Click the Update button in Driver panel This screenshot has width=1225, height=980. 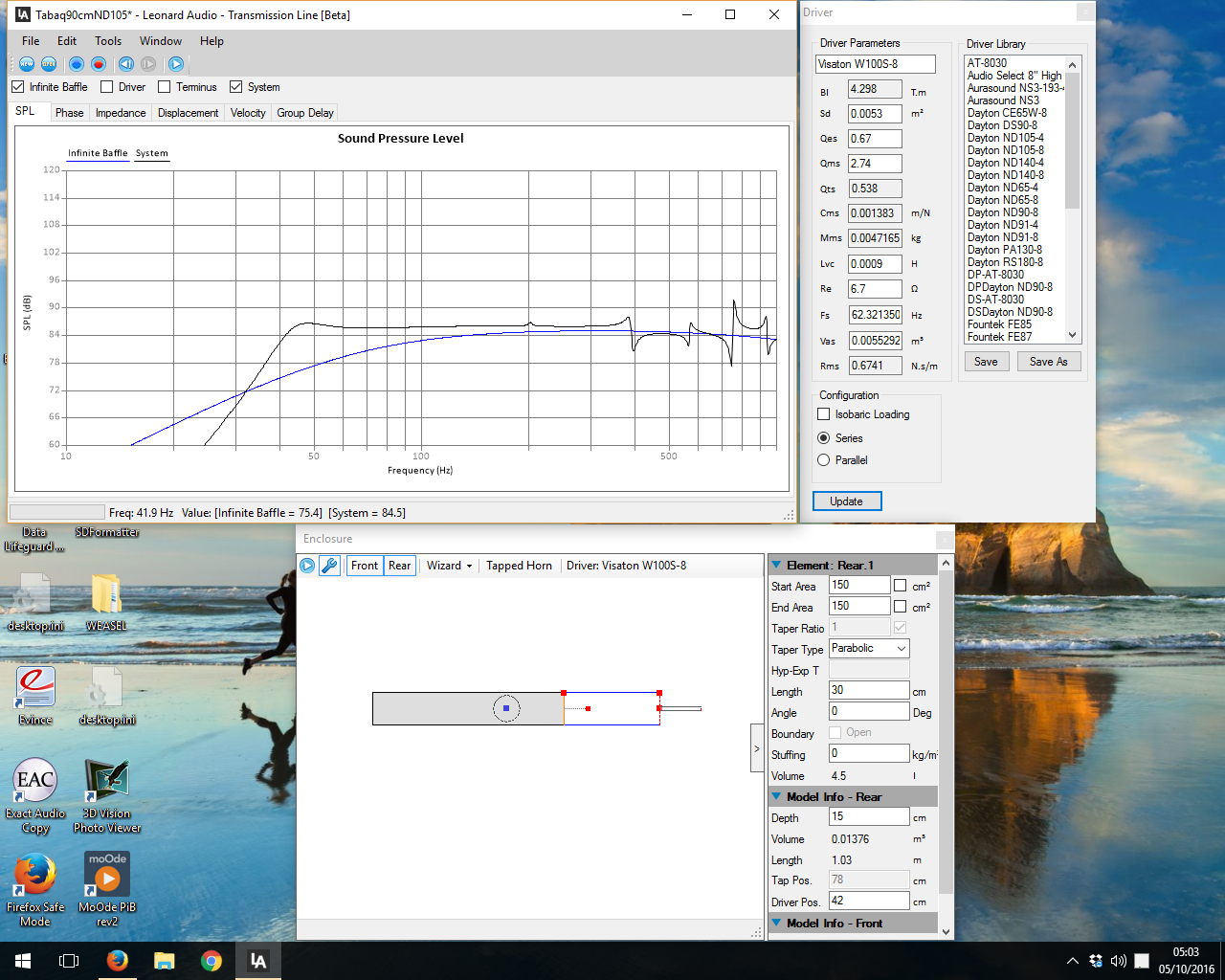point(847,501)
